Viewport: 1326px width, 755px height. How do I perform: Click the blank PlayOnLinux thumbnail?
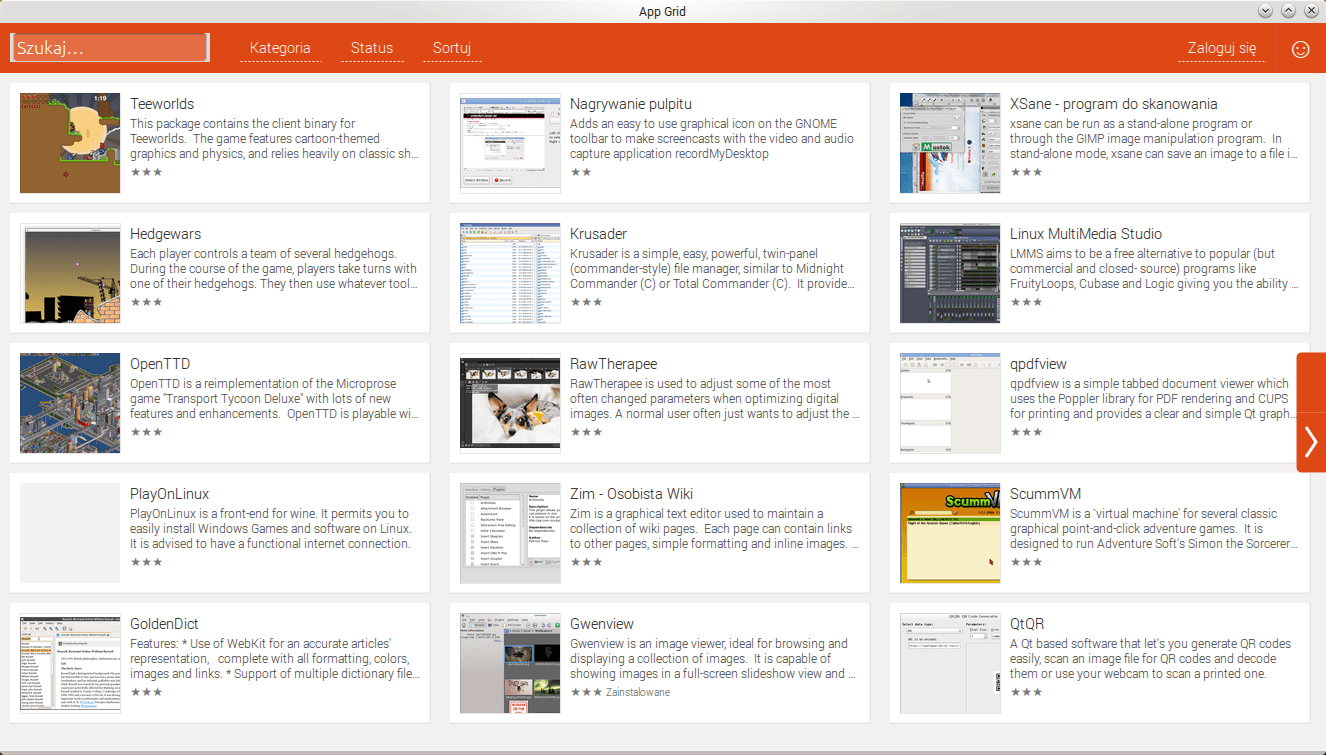click(70, 533)
